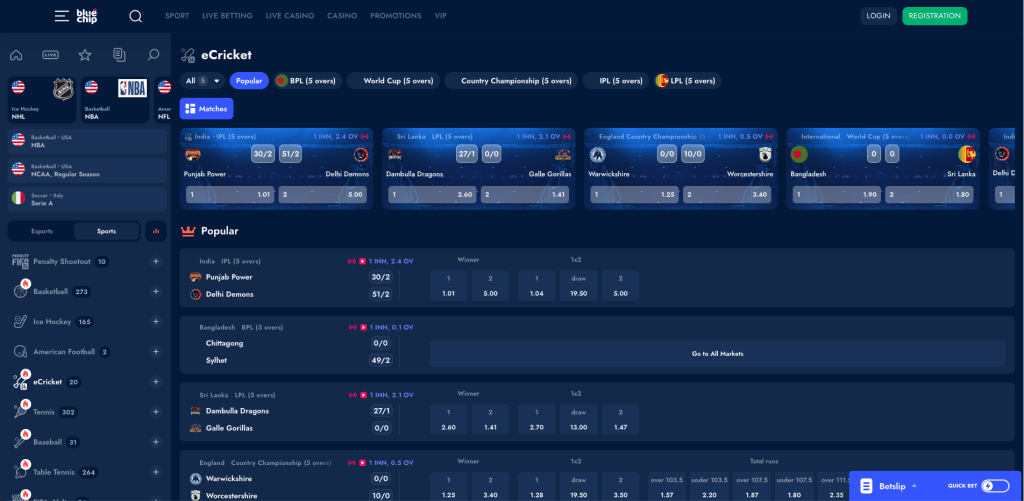Click the Blue Chip logo
This screenshot has height=501, width=1024.
(86, 16)
